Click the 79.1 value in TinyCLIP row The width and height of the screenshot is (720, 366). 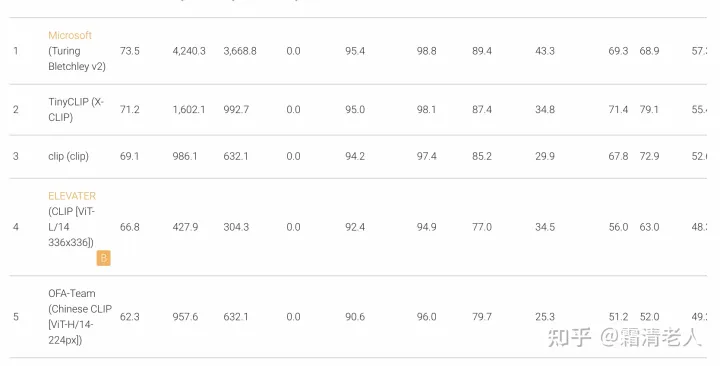pos(649,110)
